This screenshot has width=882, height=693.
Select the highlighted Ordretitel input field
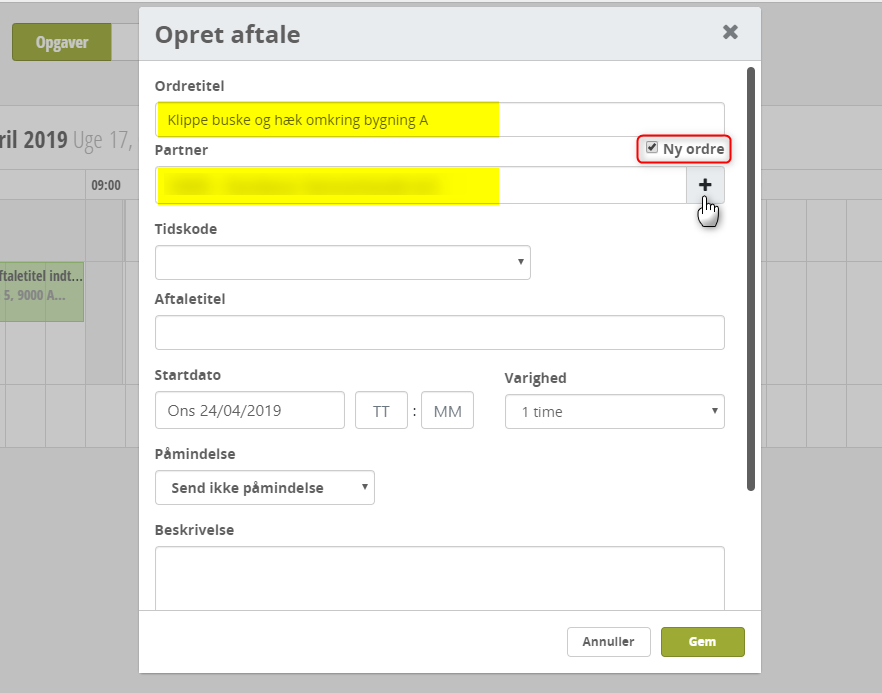(x=330, y=119)
